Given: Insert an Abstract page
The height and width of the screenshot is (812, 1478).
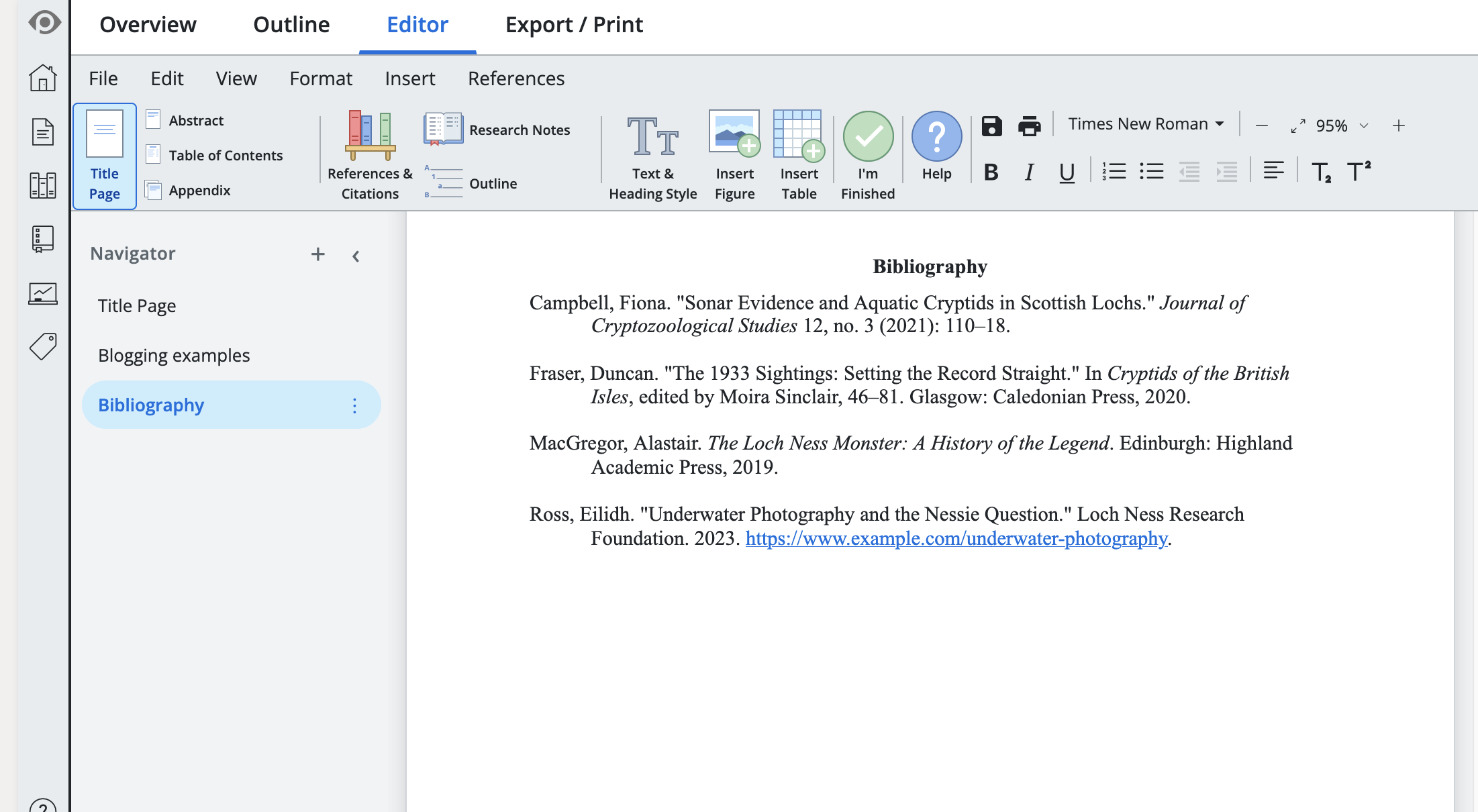Looking at the screenshot, I should [x=185, y=120].
